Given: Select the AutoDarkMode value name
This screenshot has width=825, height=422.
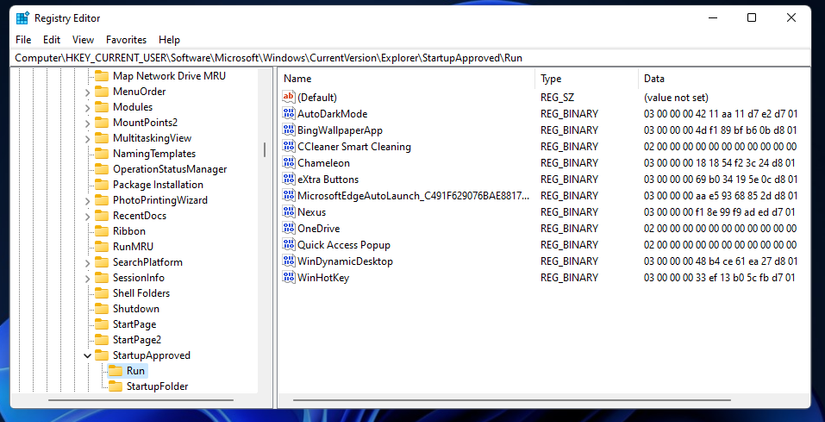Looking at the screenshot, I should click(332, 114).
